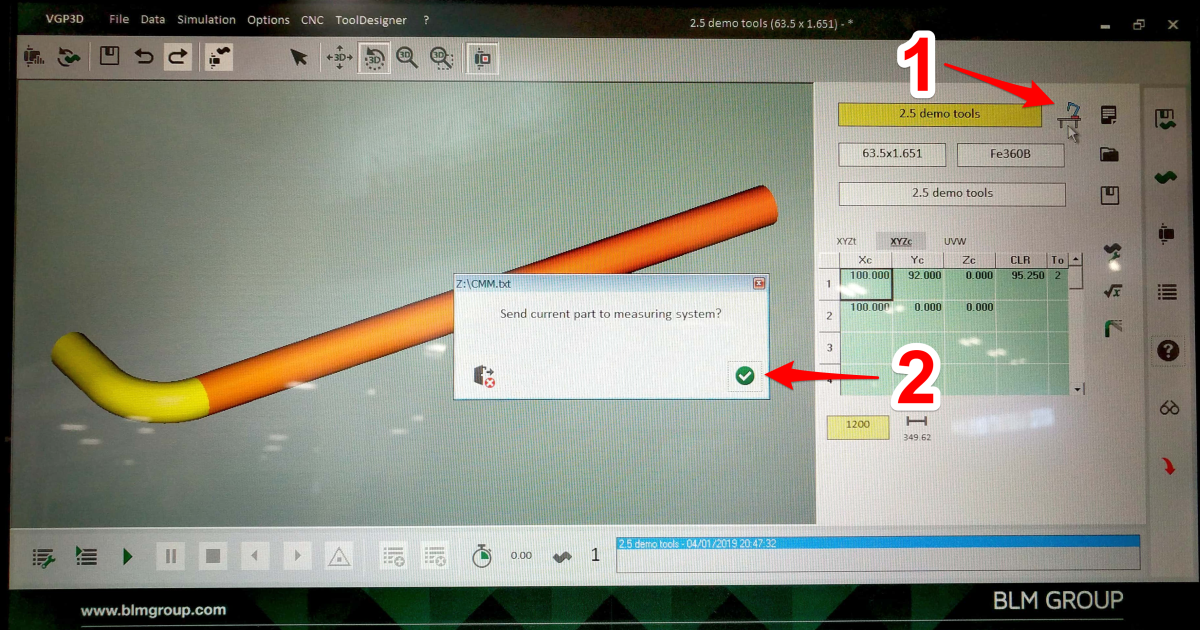The height and width of the screenshot is (630, 1200).
Task: Click the Fe360B material button
Action: 1009,155
